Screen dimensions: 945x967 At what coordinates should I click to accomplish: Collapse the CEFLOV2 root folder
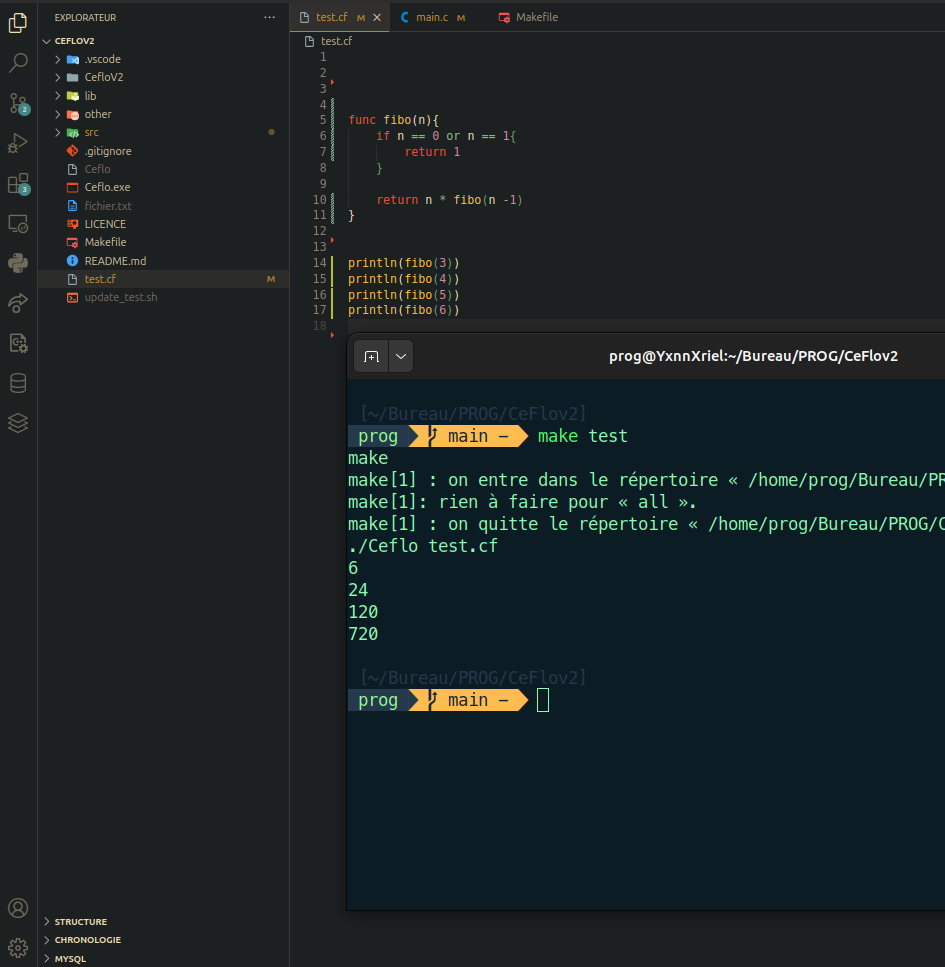46,41
